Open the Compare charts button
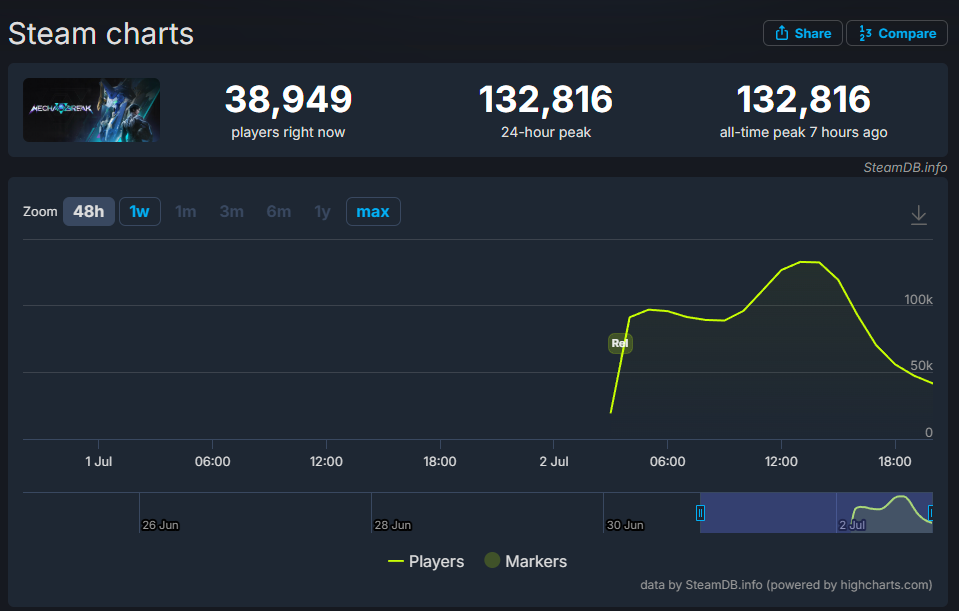Screen dimensions: 959x611 [x=897, y=33]
